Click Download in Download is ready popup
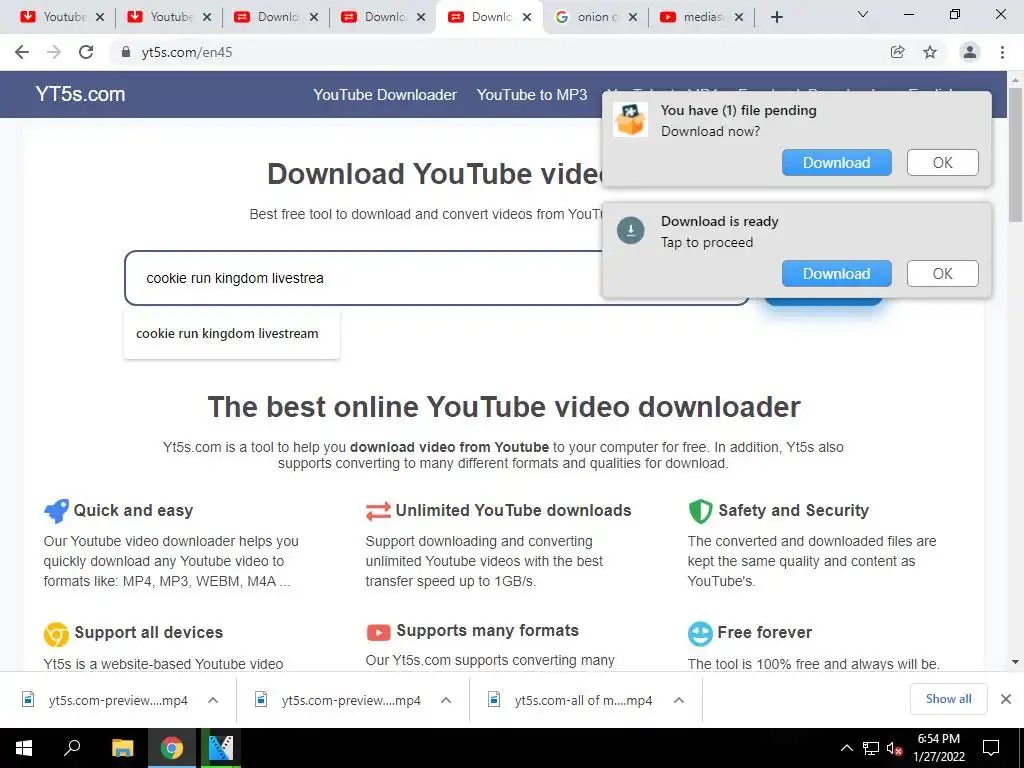 [837, 274]
